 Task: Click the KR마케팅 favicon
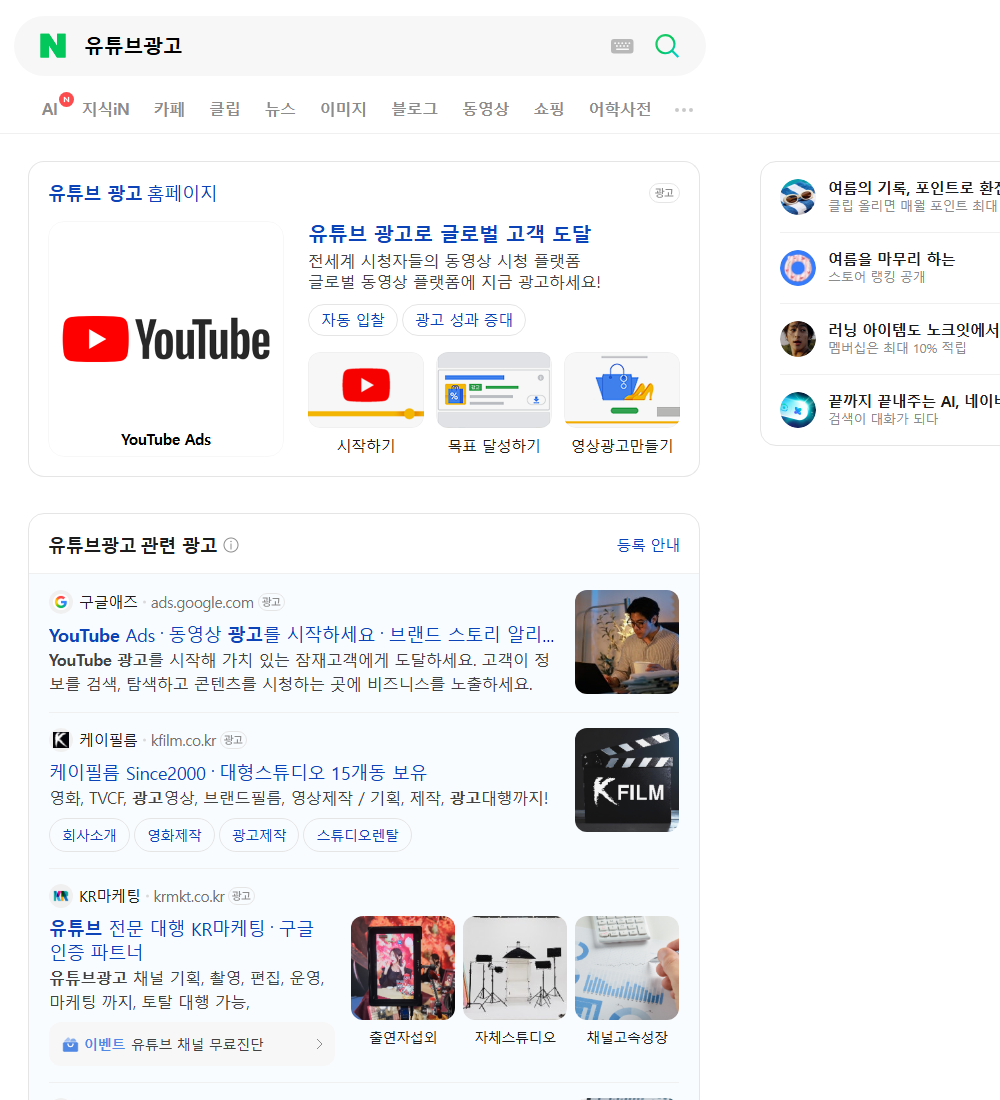60,896
